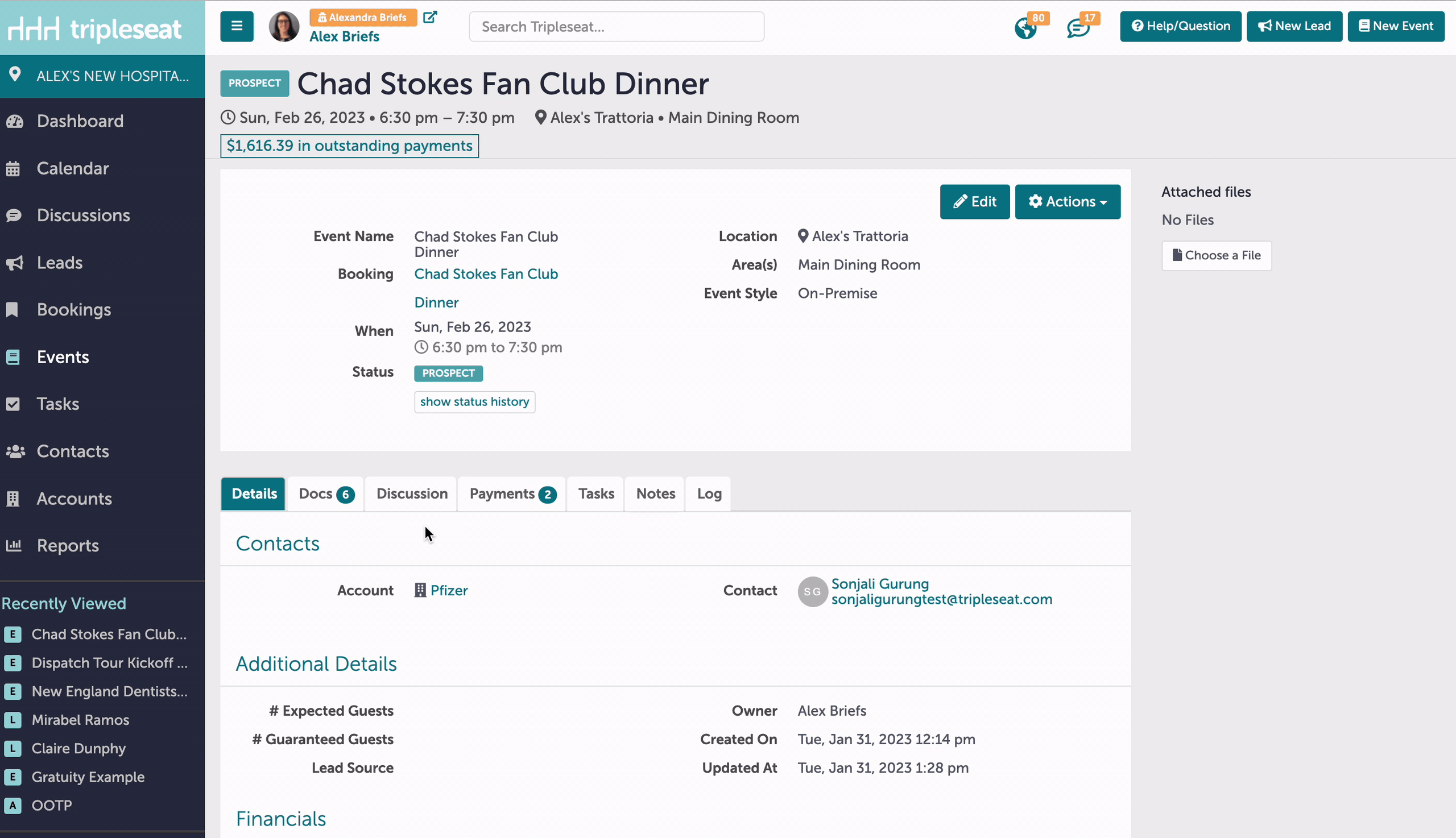Open the outstanding payments link
1456x838 pixels.
pyautogui.click(x=349, y=146)
